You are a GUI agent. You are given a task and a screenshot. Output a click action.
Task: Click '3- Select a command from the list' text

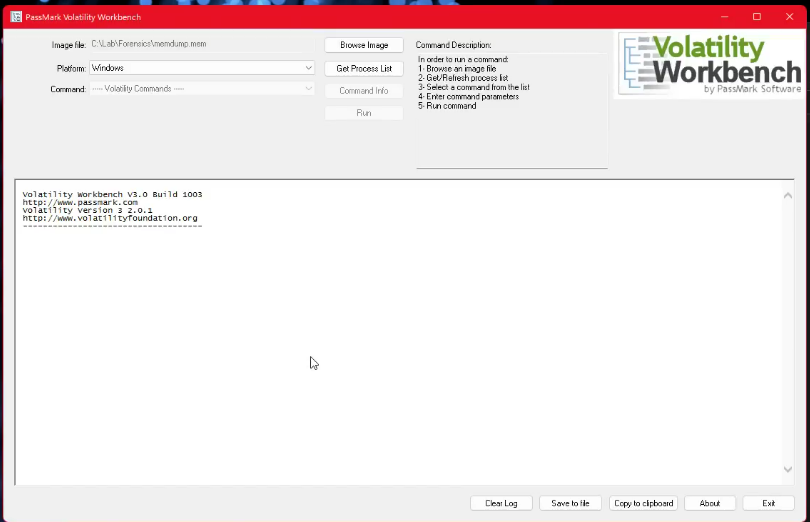point(474,87)
